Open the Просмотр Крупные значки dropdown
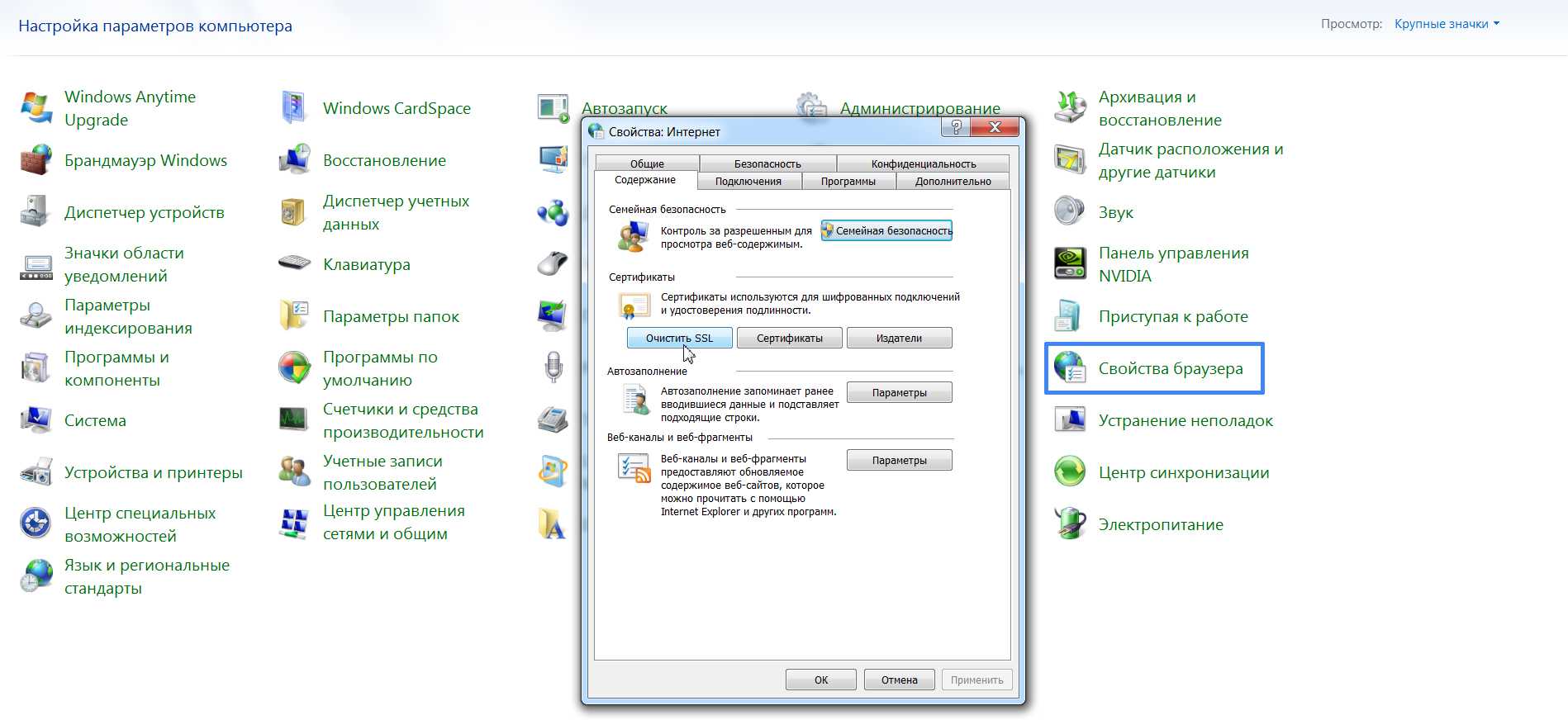1568x720 pixels. pyautogui.click(x=1447, y=24)
